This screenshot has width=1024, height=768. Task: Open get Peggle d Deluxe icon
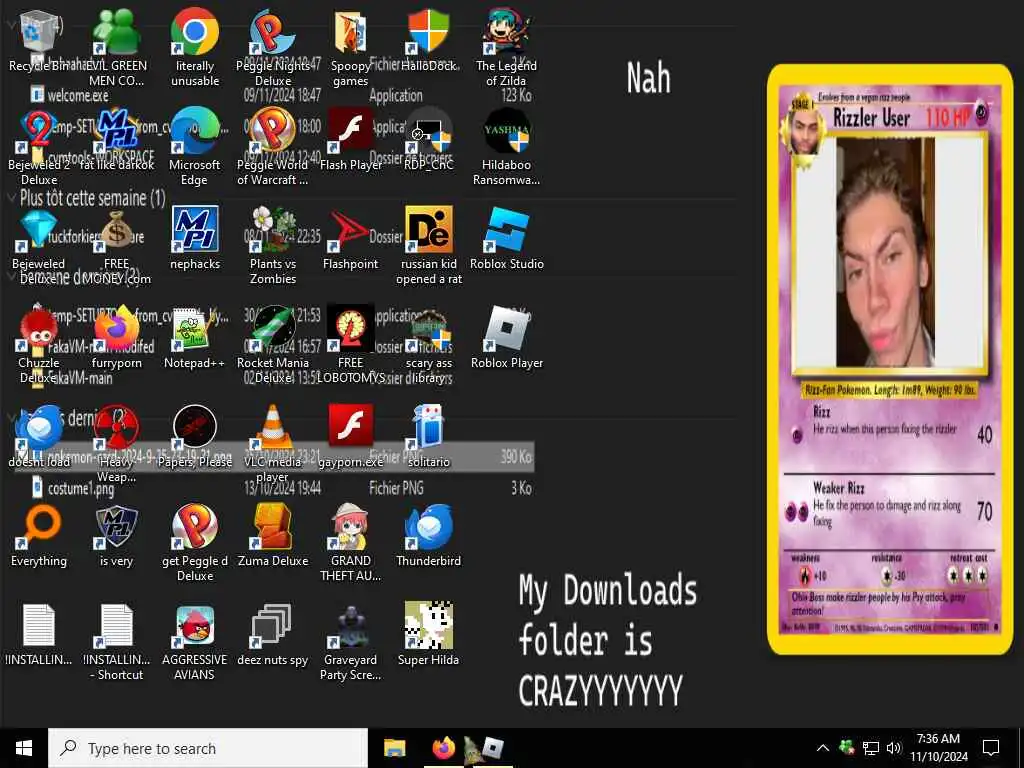pos(195,528)
